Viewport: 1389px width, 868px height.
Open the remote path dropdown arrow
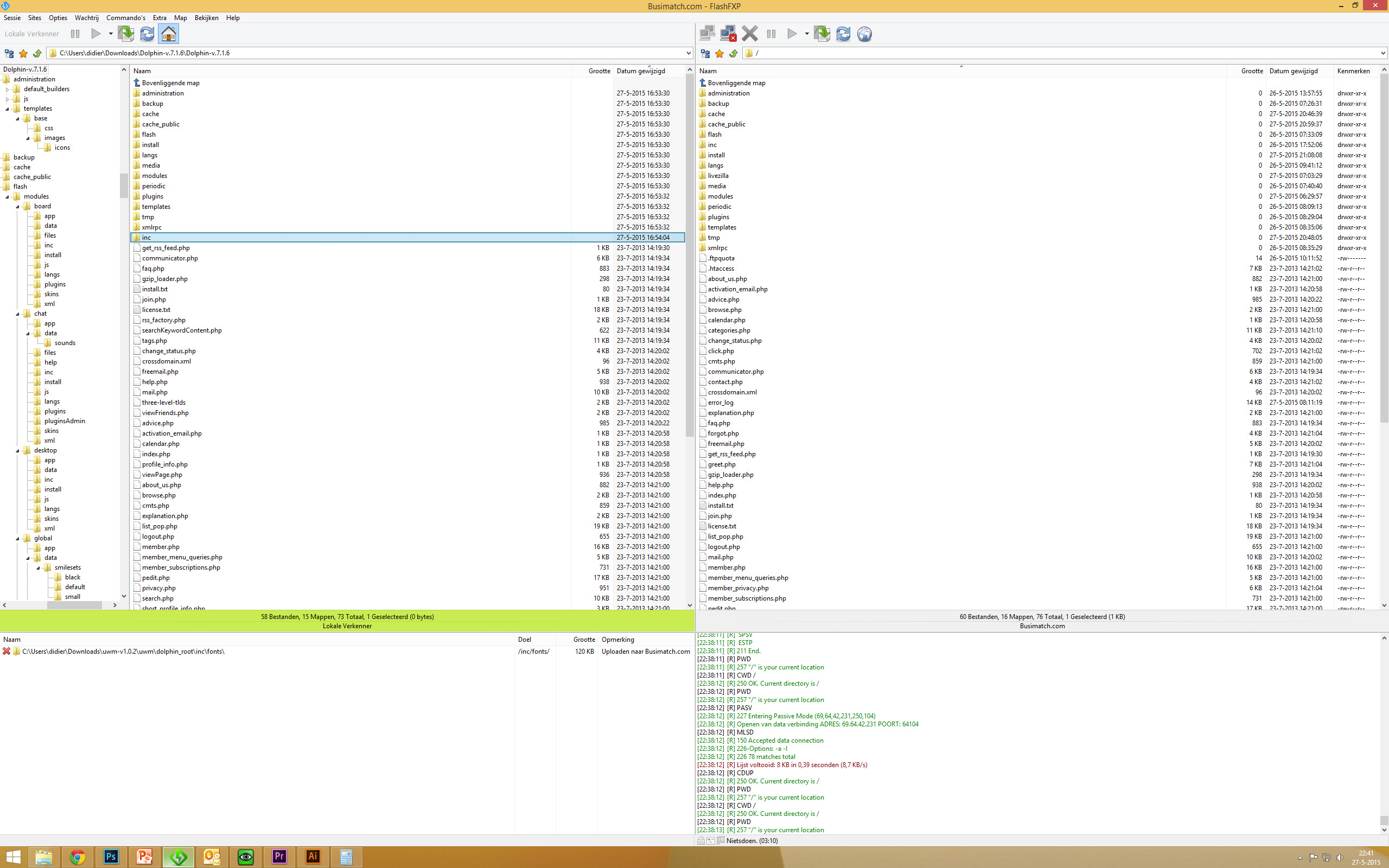click(1382, 53)
